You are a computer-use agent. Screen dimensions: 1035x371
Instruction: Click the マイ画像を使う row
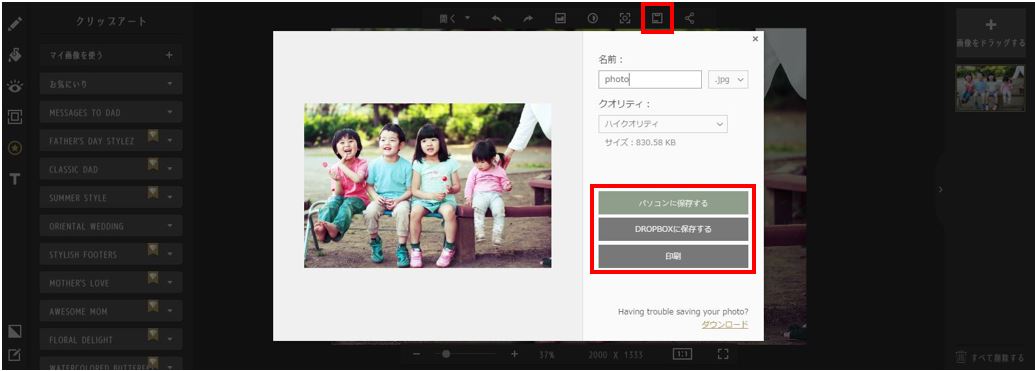tap(111, 55)
